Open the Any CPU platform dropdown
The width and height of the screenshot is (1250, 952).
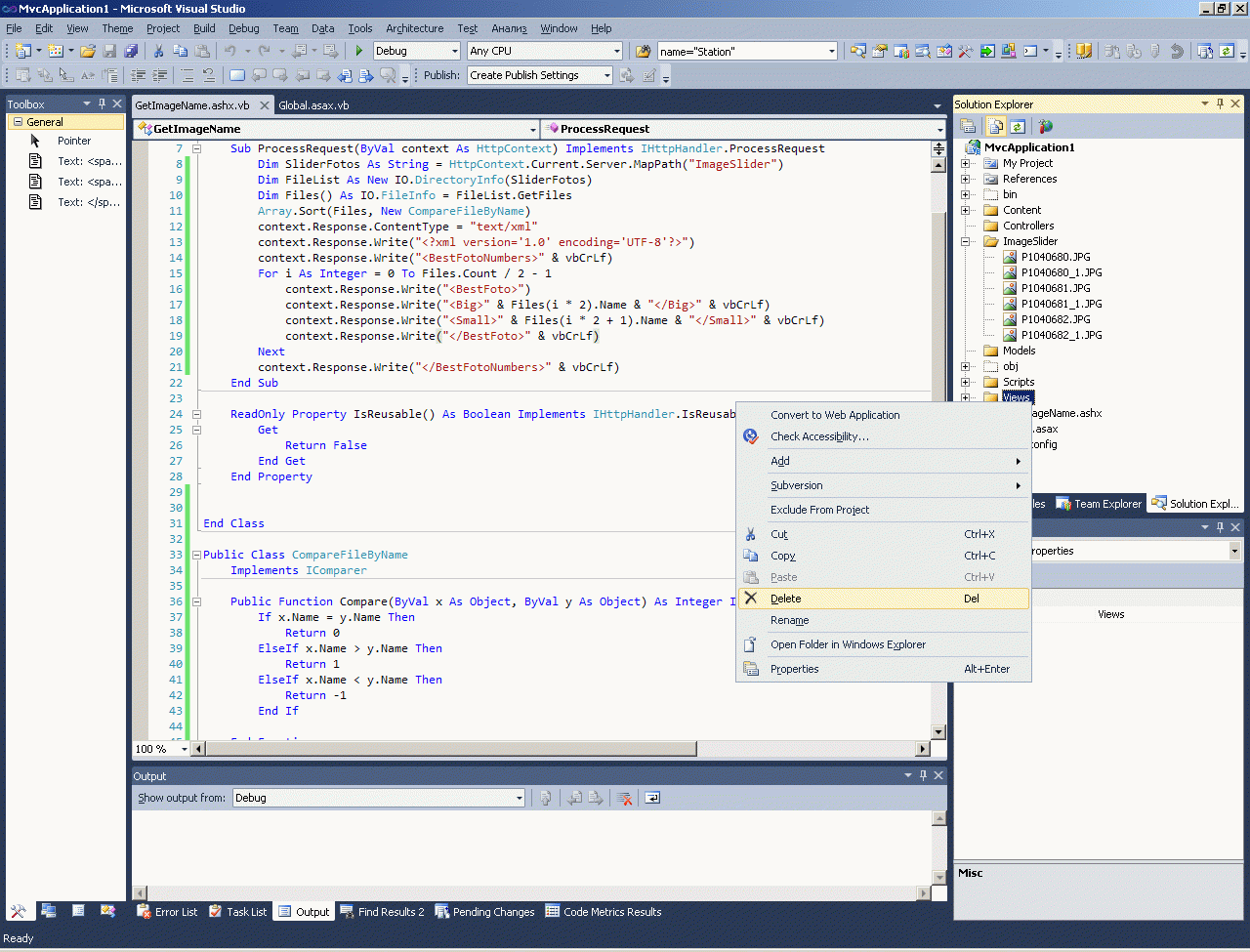tap(616, 51)
